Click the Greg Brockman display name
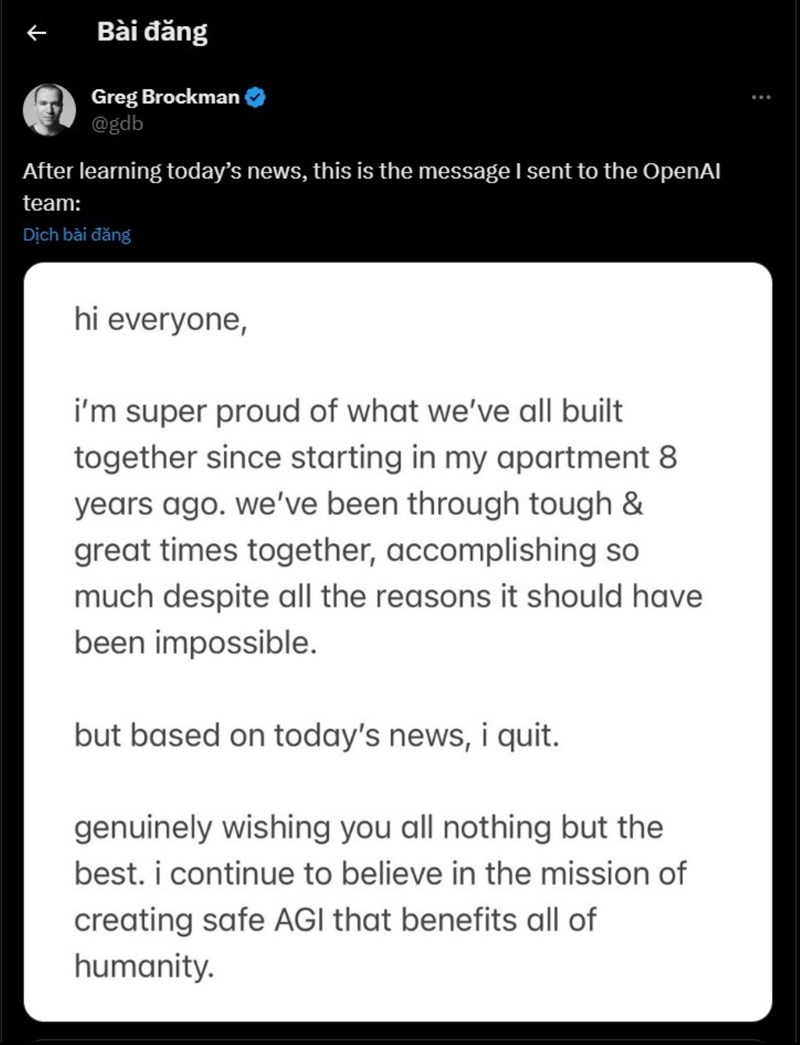 [165, 97]
